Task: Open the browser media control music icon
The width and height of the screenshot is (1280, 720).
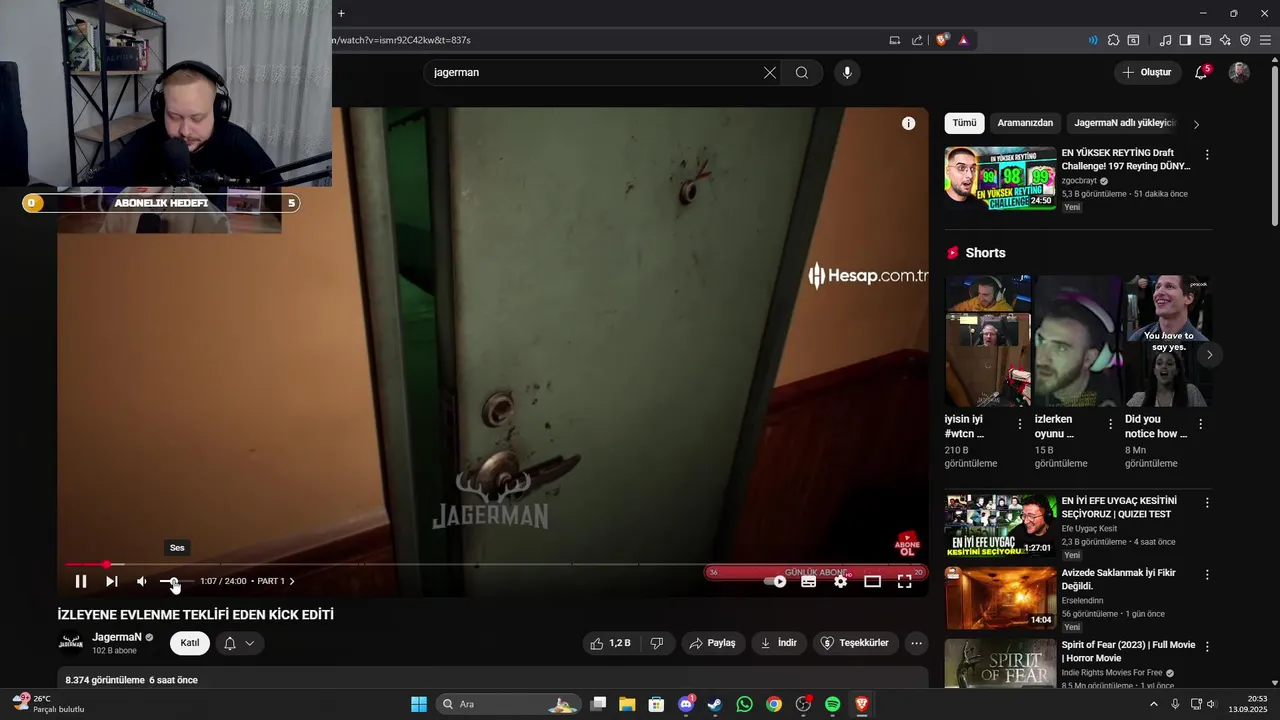Action: click(1165, 40)
